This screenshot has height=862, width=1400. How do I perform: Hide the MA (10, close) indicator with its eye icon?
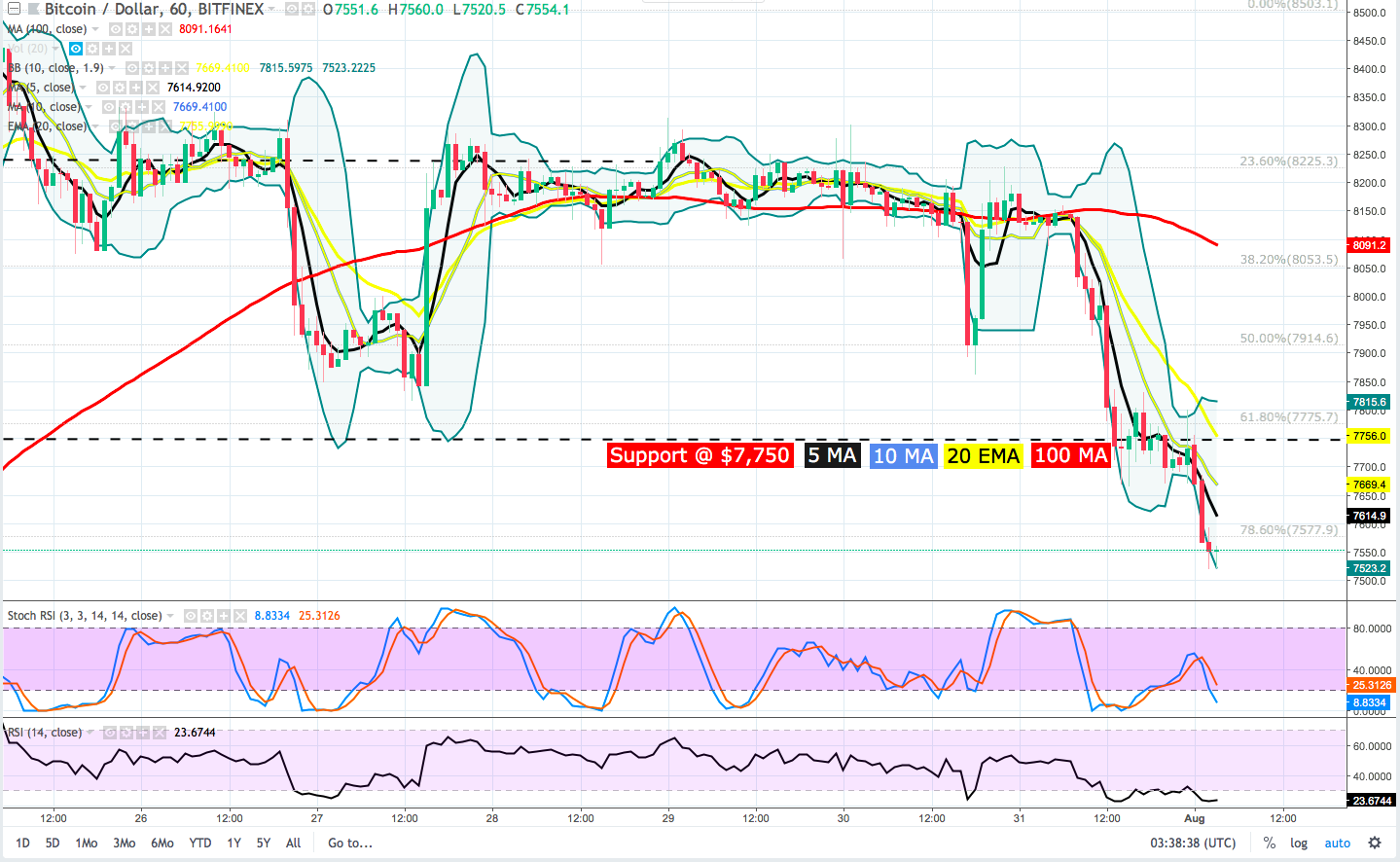point(109,107)
